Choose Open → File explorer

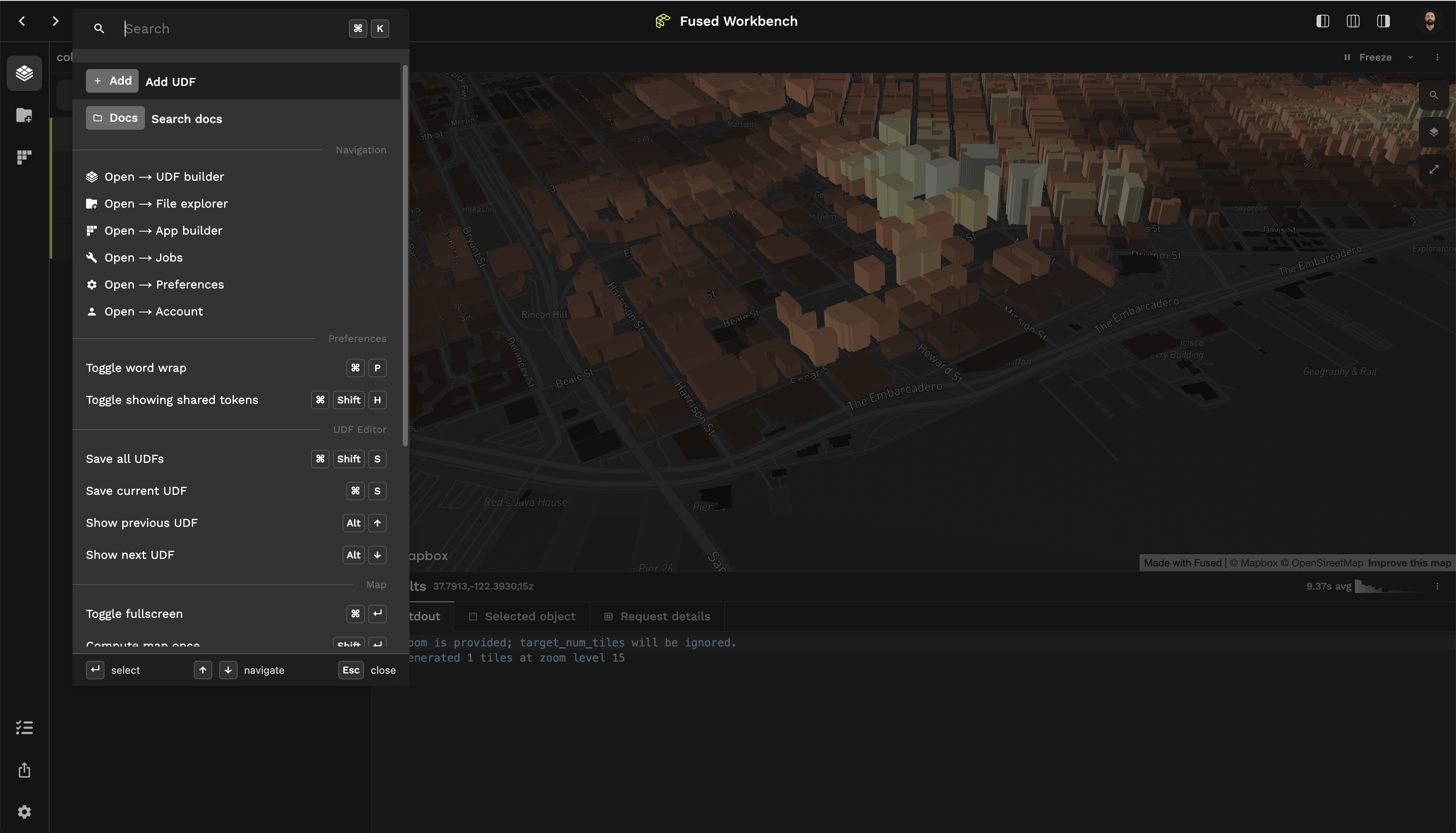pyautogui.click(x=236, y=204)
